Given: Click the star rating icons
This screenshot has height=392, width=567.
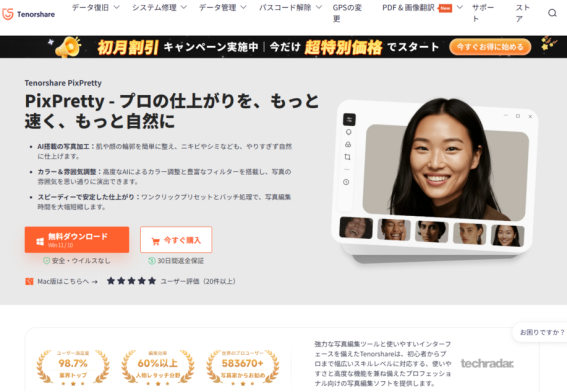Looking at the screenshot, I should [x=131, y=281].
